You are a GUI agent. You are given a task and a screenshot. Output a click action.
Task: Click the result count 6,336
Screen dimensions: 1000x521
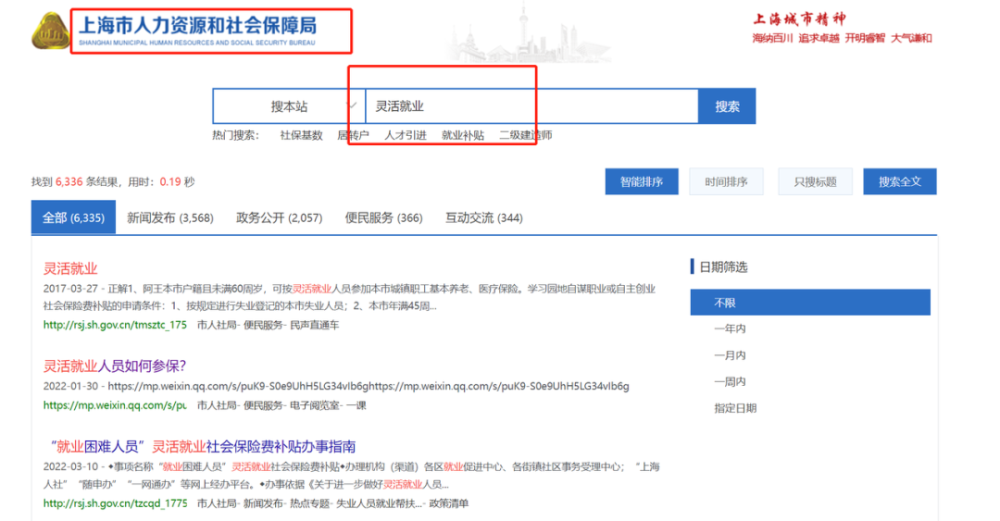click(69, 182)
